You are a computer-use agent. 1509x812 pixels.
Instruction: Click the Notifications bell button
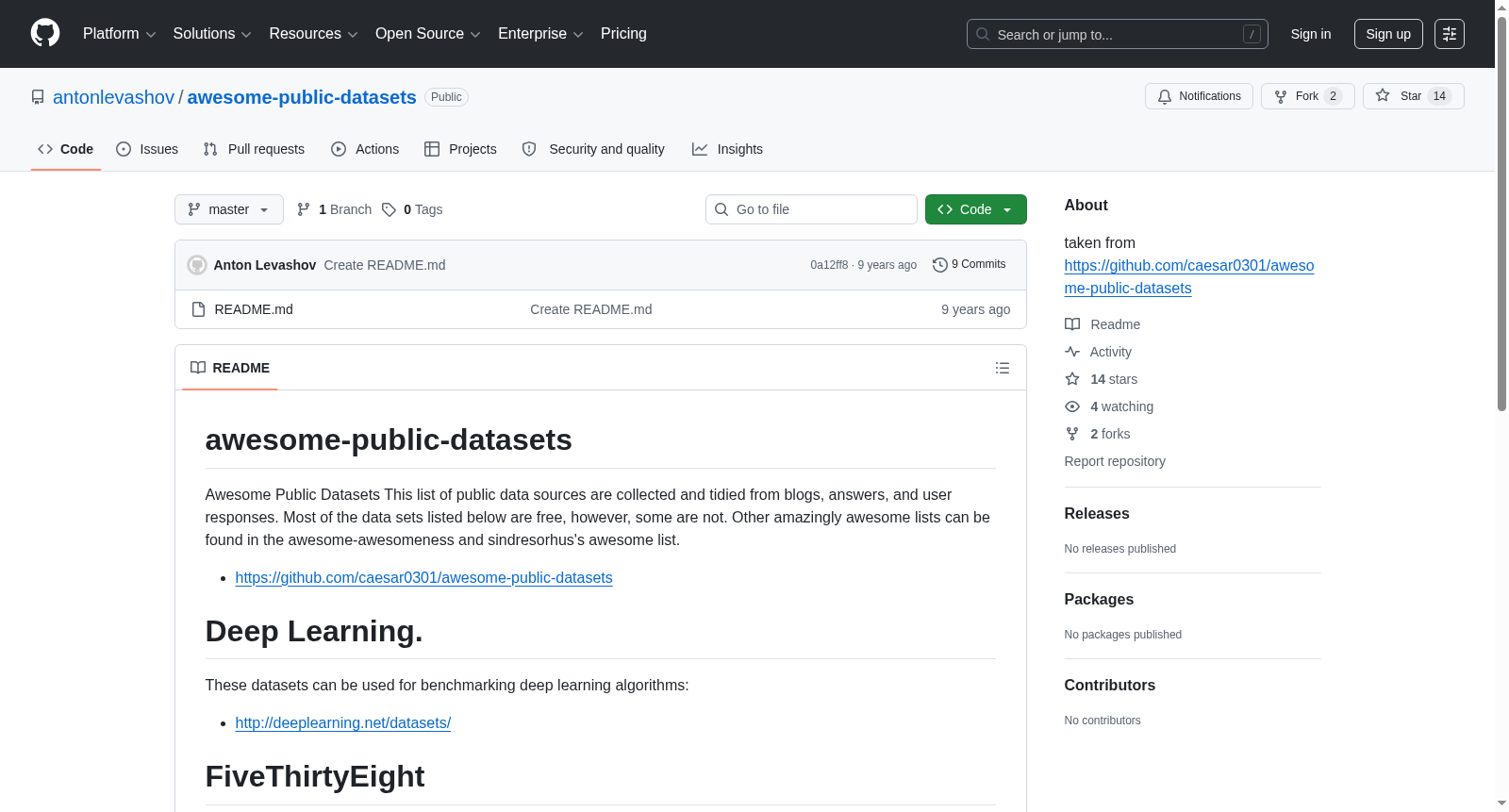(1199, 96)
